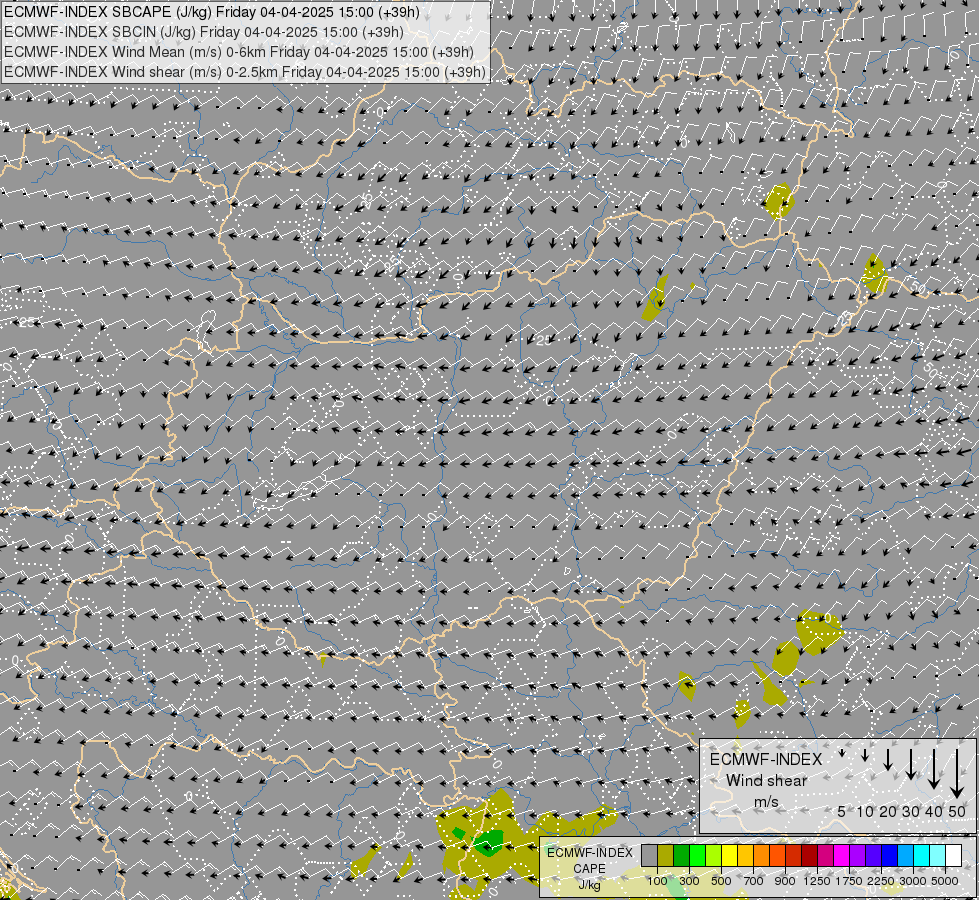Click the '30' label under the shear arrows
This screenshot has width=979, height=900.
(911, 811)
